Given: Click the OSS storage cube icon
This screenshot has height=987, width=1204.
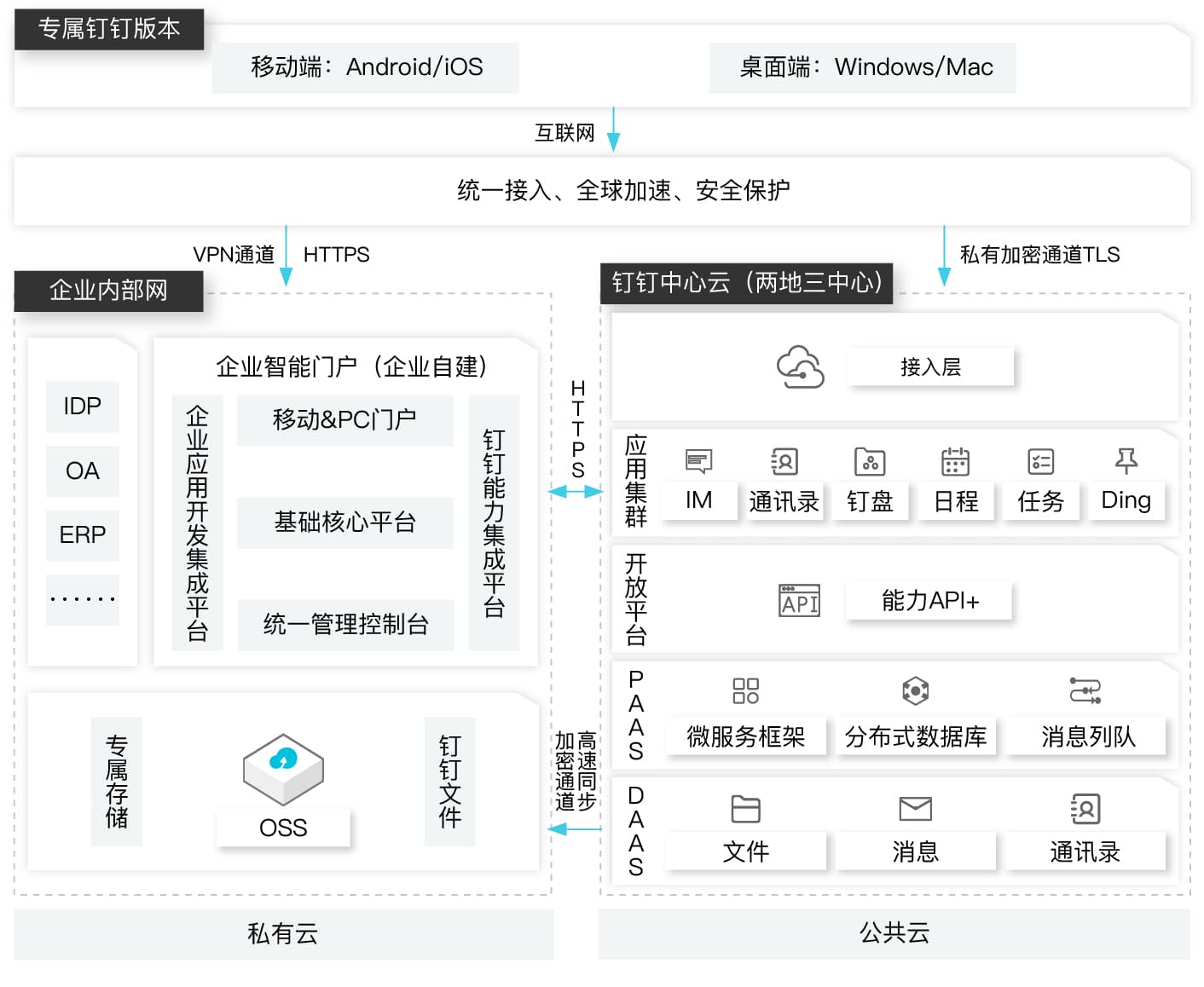Looking at the screenshot, I should click(x=282, y=767).
